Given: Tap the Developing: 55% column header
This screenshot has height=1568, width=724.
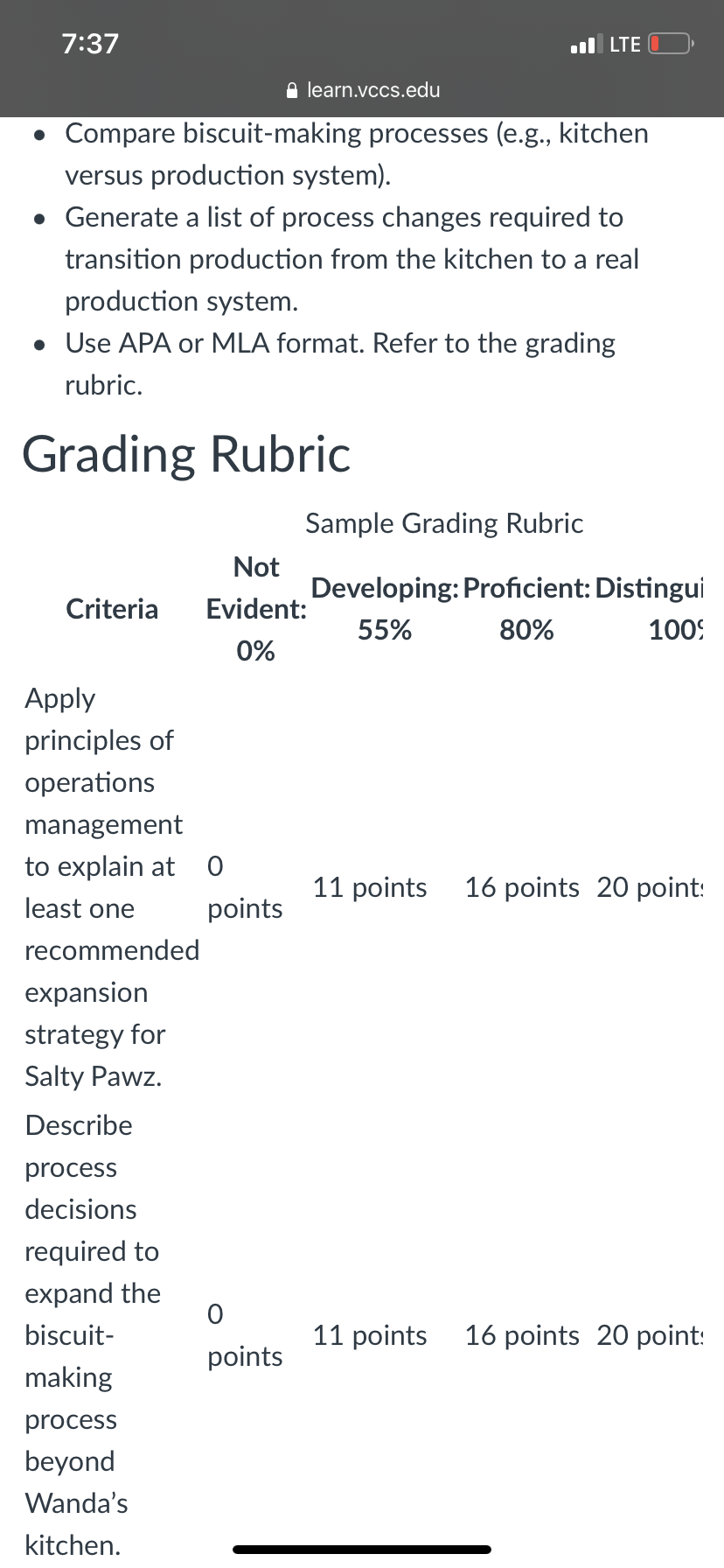Looking at the screenshot, I should 385,609.
